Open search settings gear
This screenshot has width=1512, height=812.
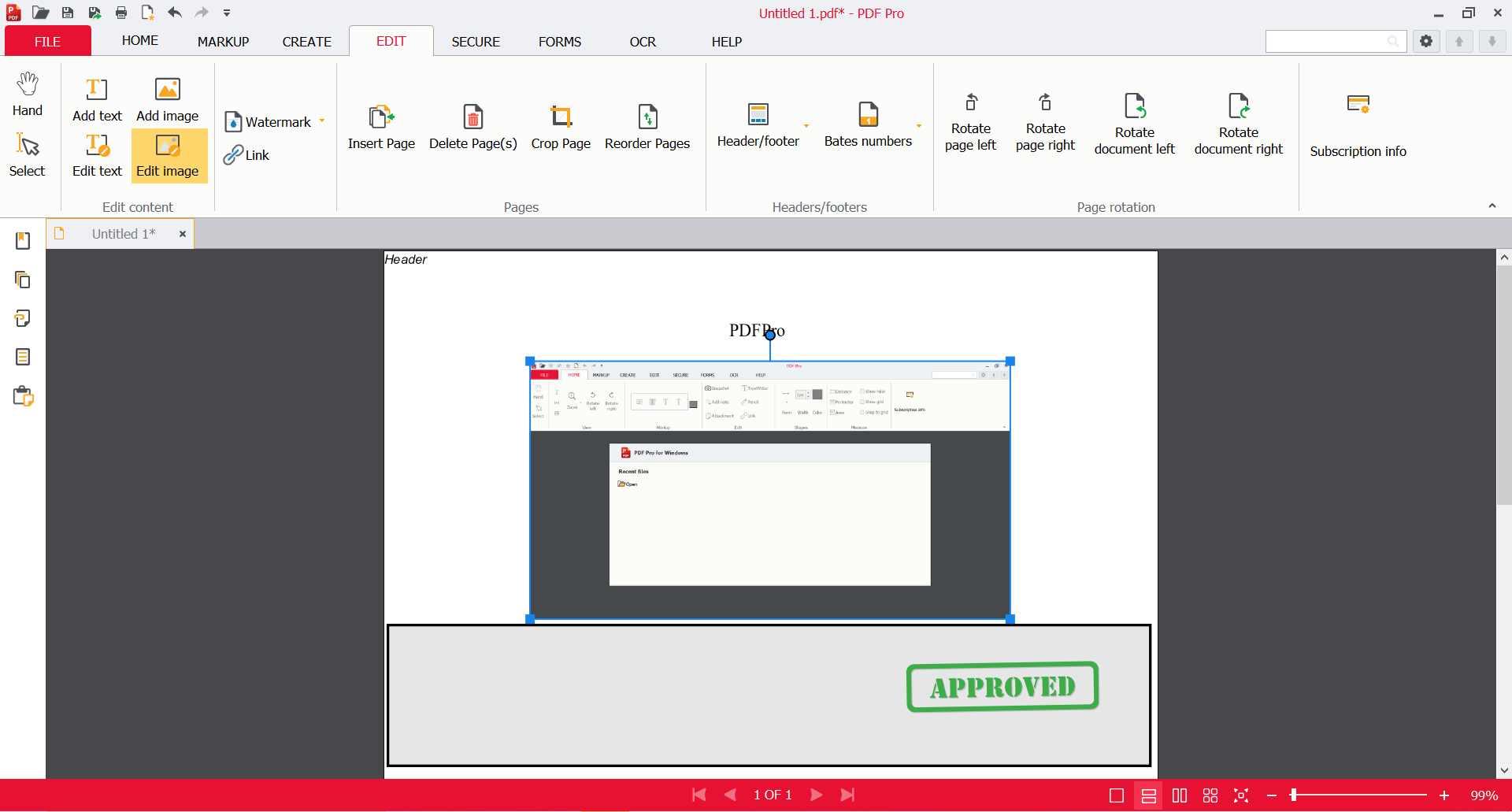(1426, 41)
